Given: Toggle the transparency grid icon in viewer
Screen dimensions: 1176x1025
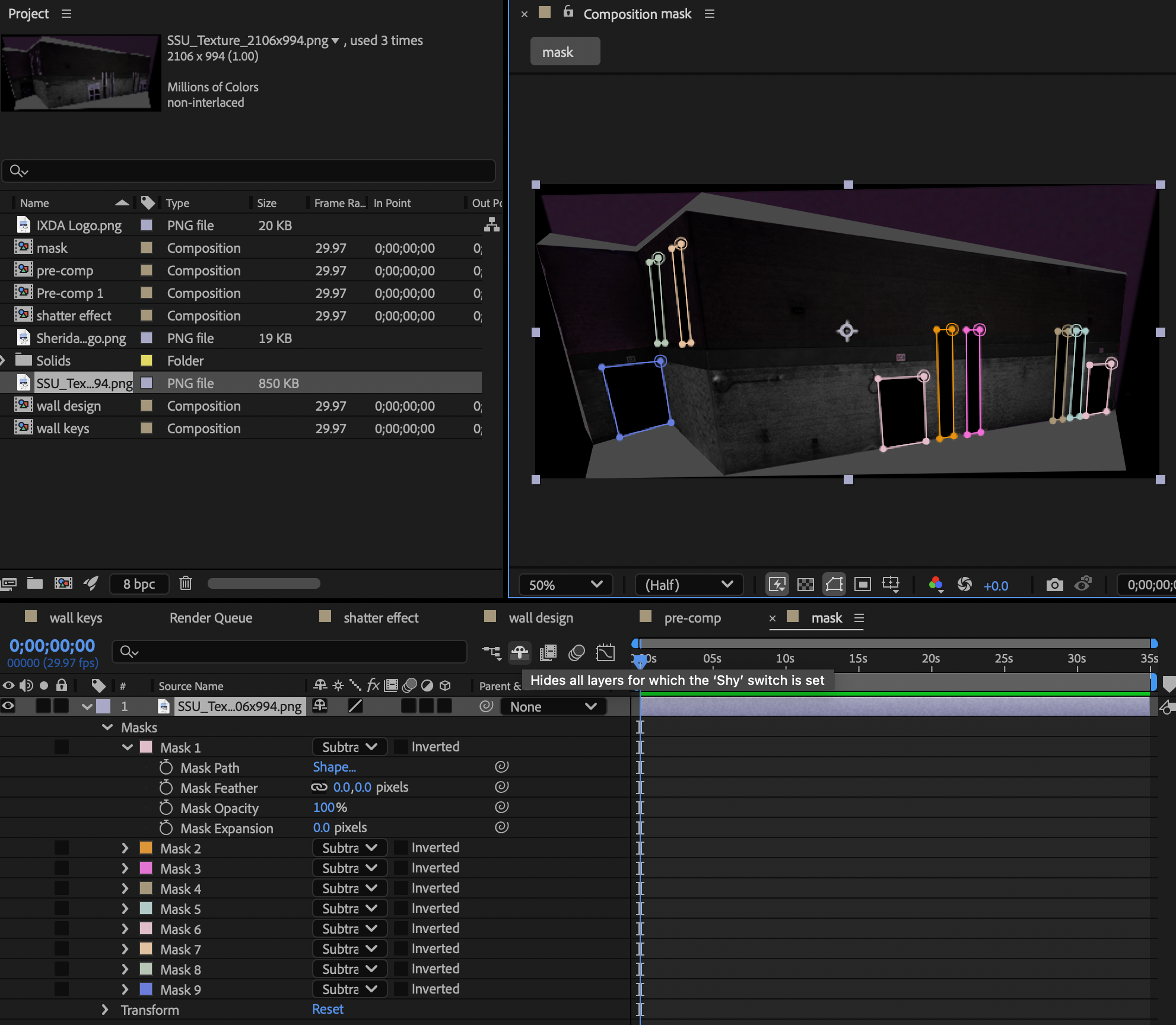Looking at the screenshot, I should coord(805,585).
